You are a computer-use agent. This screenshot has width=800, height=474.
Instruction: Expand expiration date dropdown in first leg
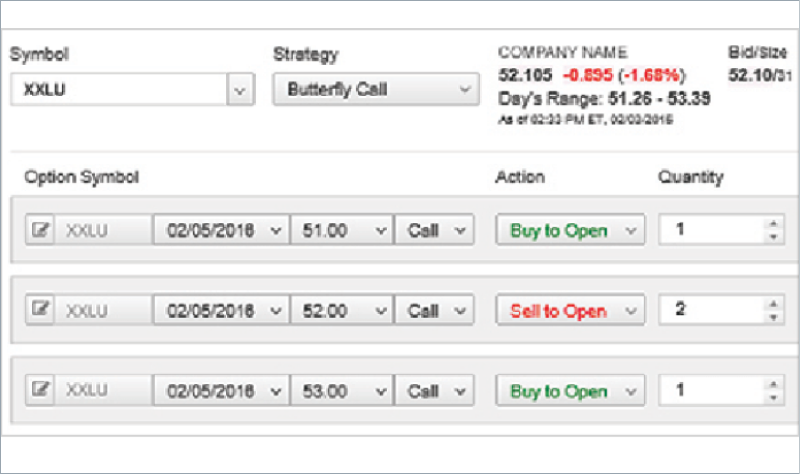pyautogui.click(x=221, y=231)
